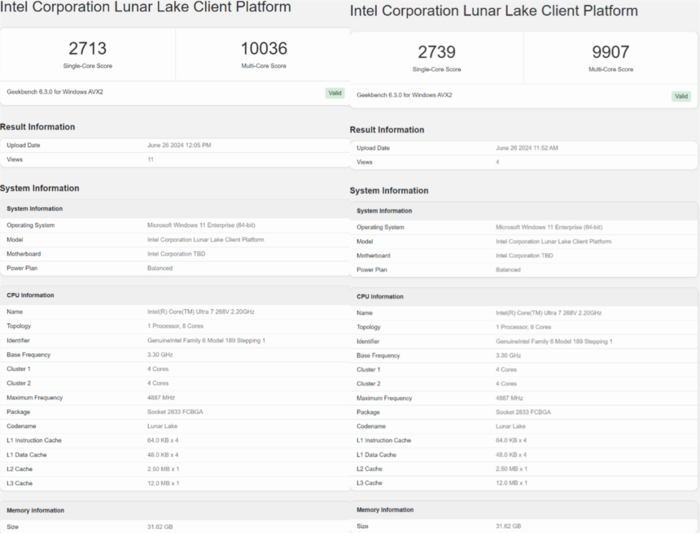Click the Single-Core Score label under 2713
Viewport: 700px width, 533px height.
point(88,66)
